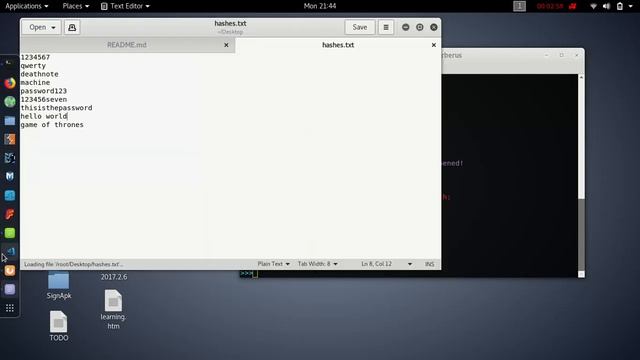Minimize the background terminal window
Screen dimensions: 640x360
[x=546, y=55]
